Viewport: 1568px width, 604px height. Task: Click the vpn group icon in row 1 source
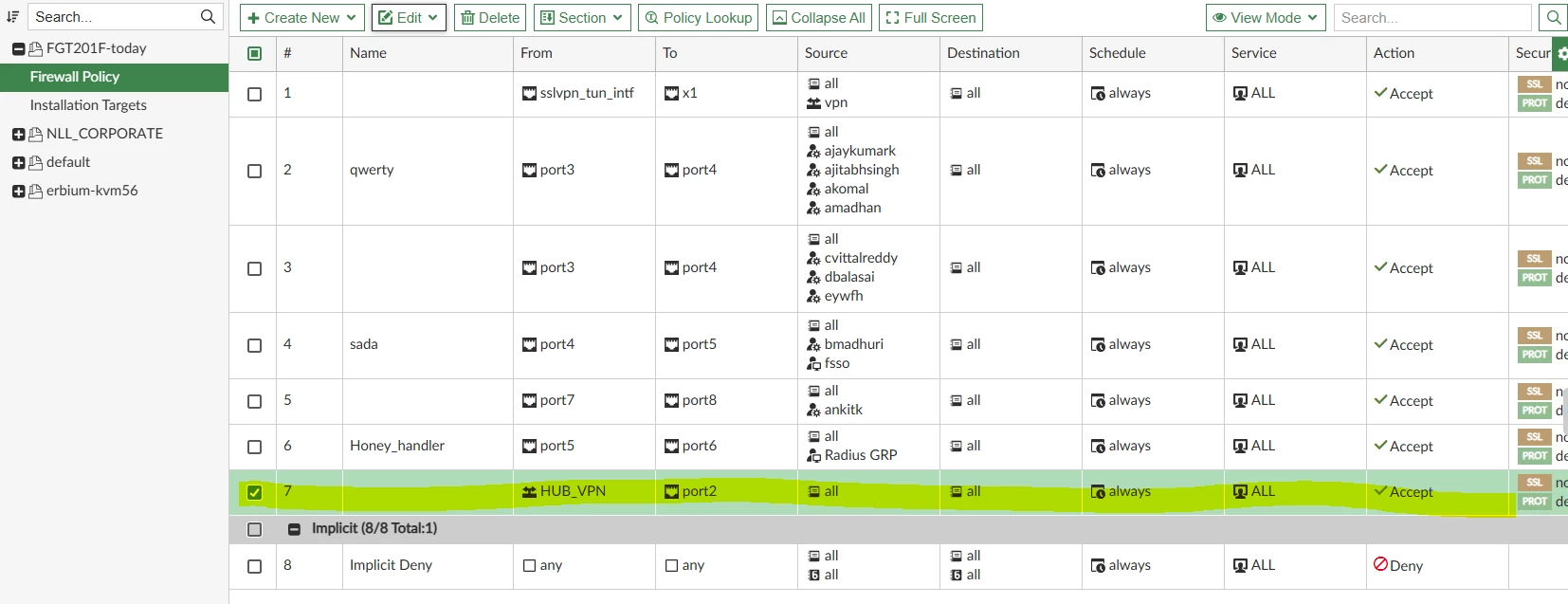coord(813,102)
